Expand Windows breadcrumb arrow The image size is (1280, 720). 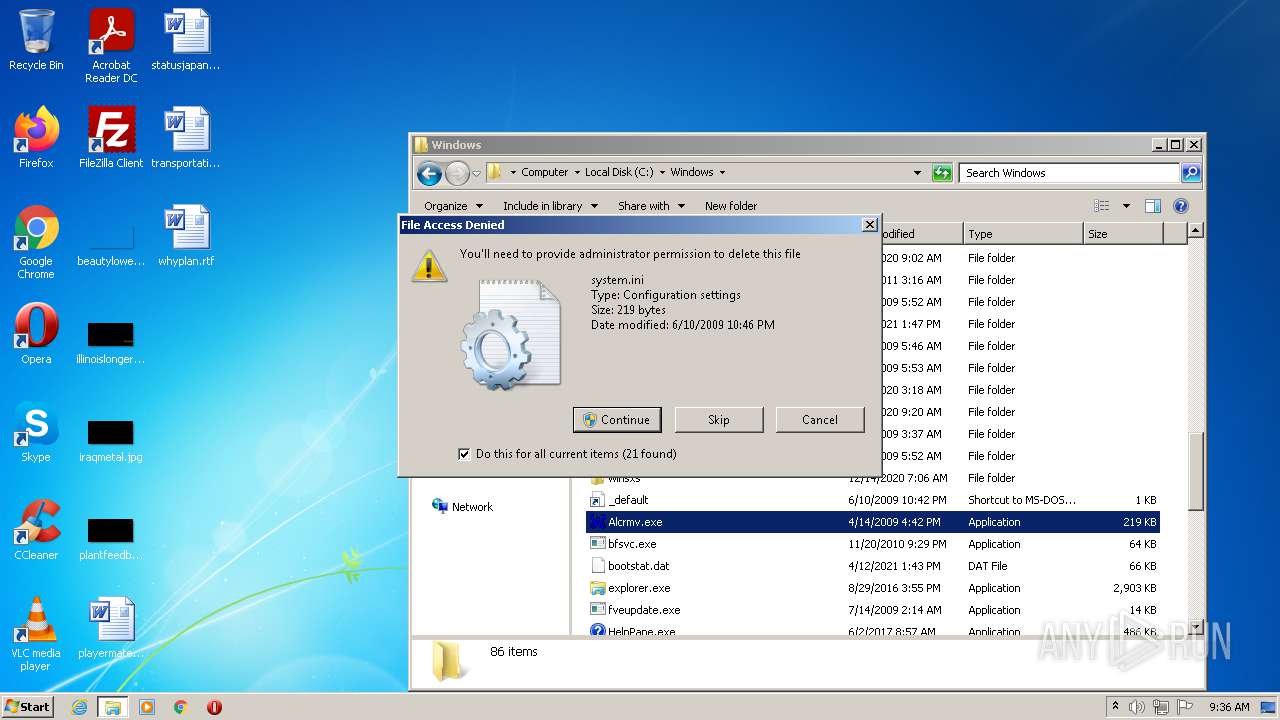(722, 173)
